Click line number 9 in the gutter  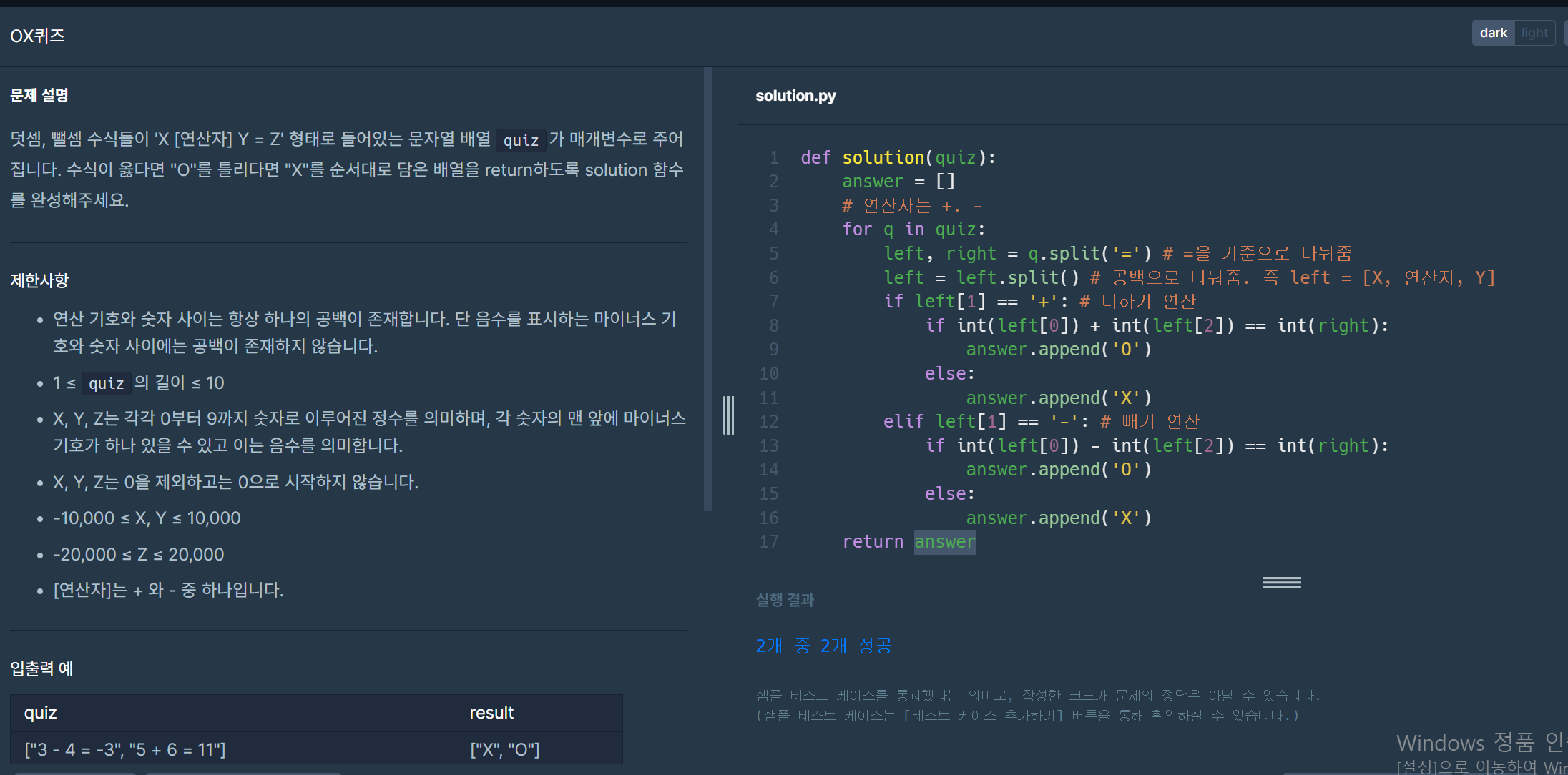[773, 350]
